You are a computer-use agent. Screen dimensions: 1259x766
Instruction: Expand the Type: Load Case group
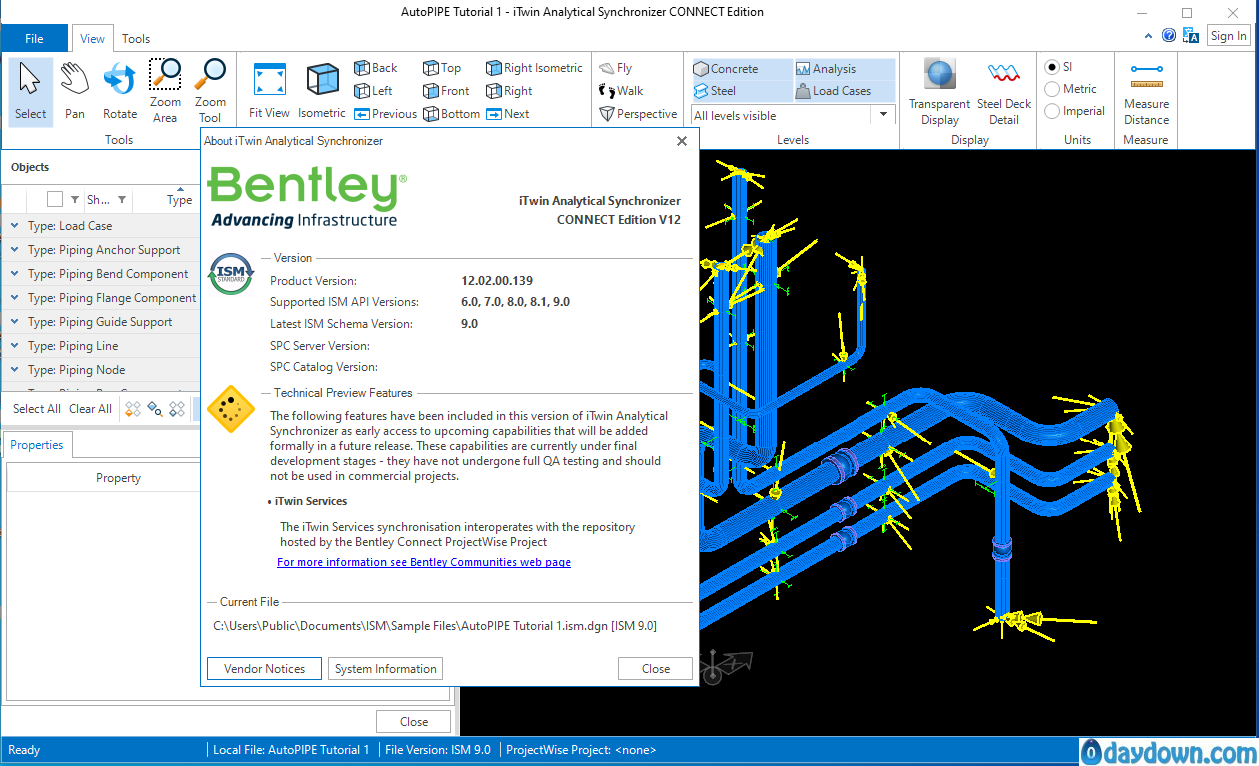click(x=15, y=226)
